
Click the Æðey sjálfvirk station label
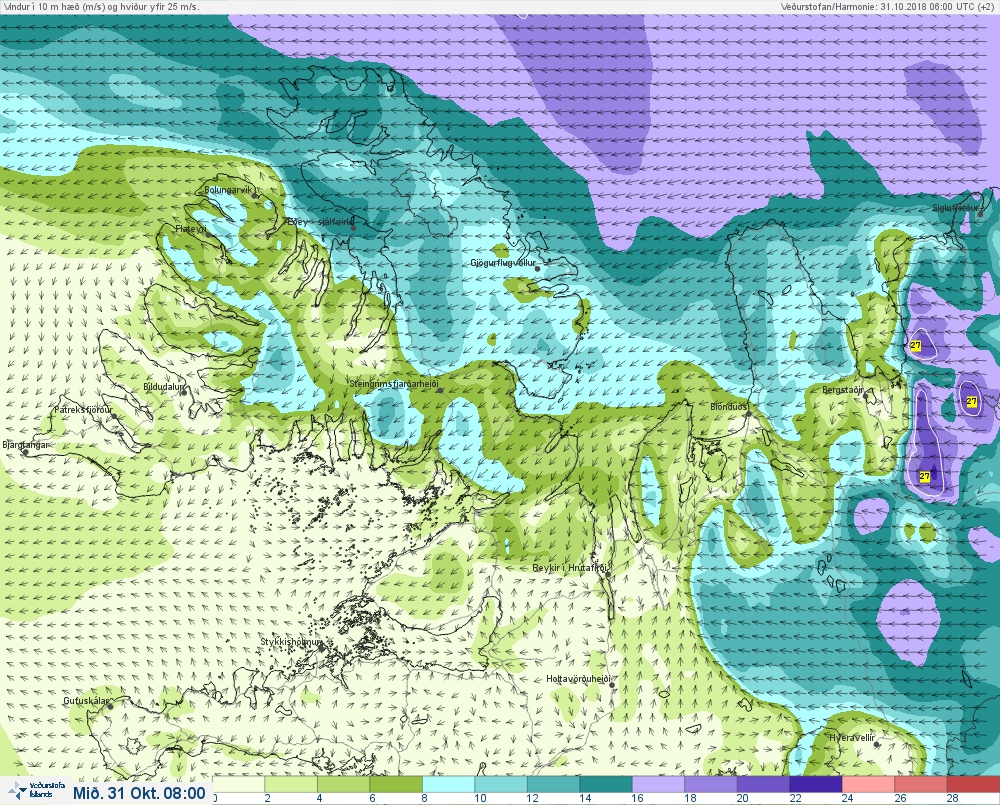click(319, 222)
